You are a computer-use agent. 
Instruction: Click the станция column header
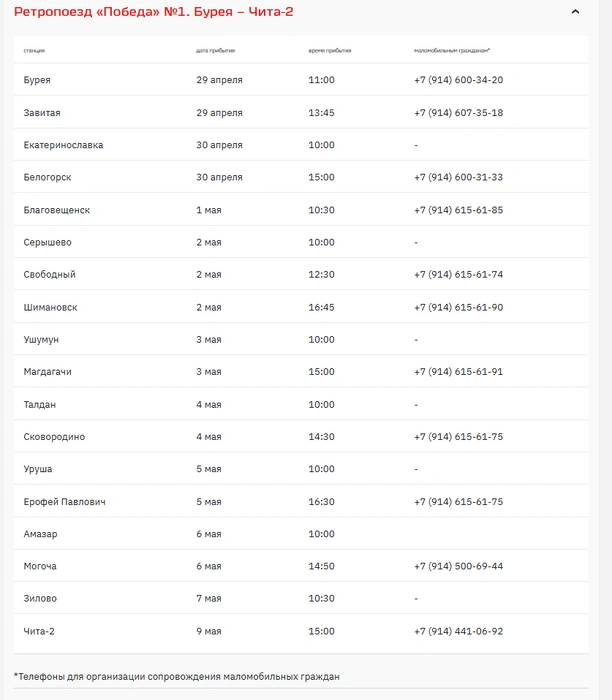(34, 50)
